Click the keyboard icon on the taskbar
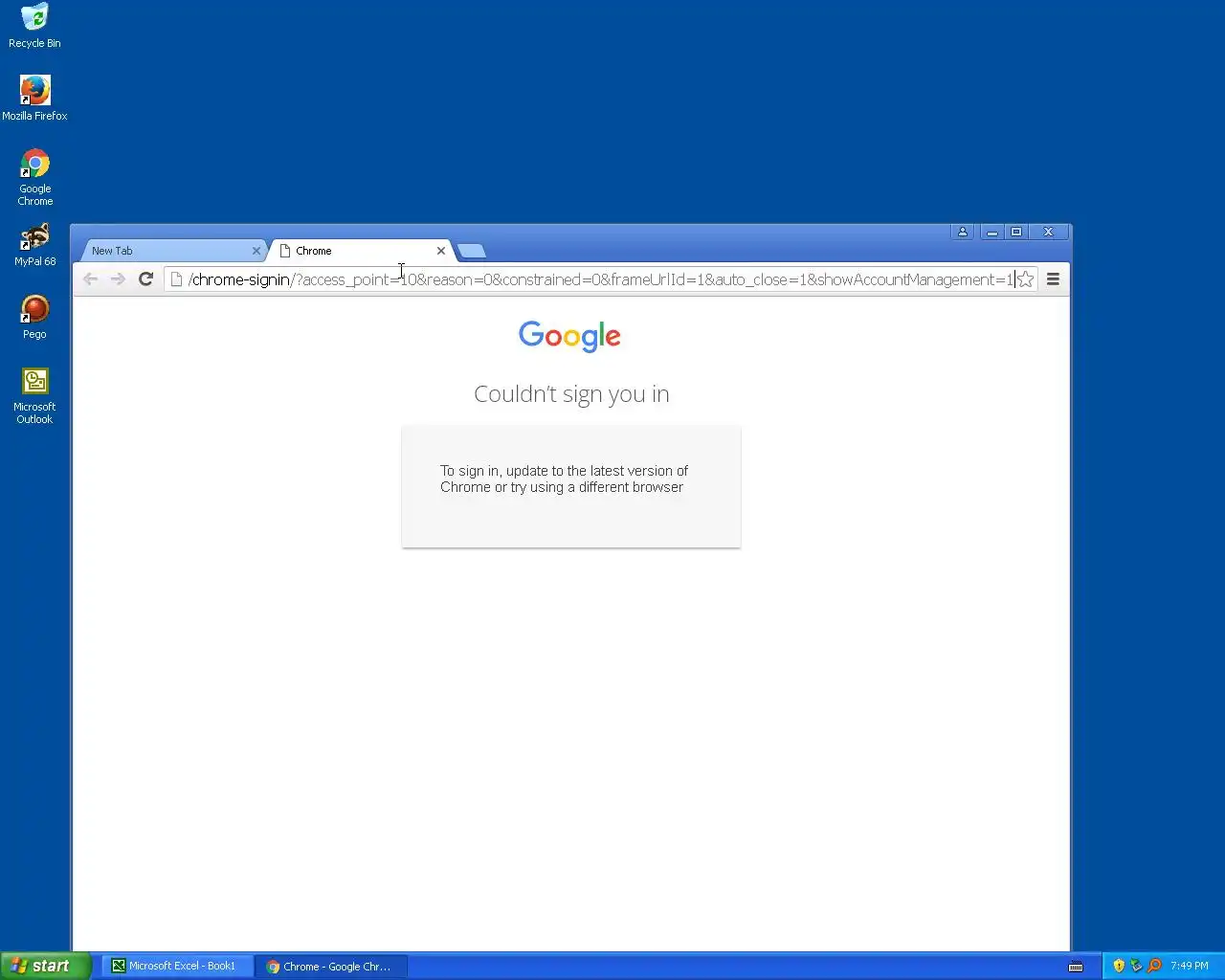 (1076, 967)
